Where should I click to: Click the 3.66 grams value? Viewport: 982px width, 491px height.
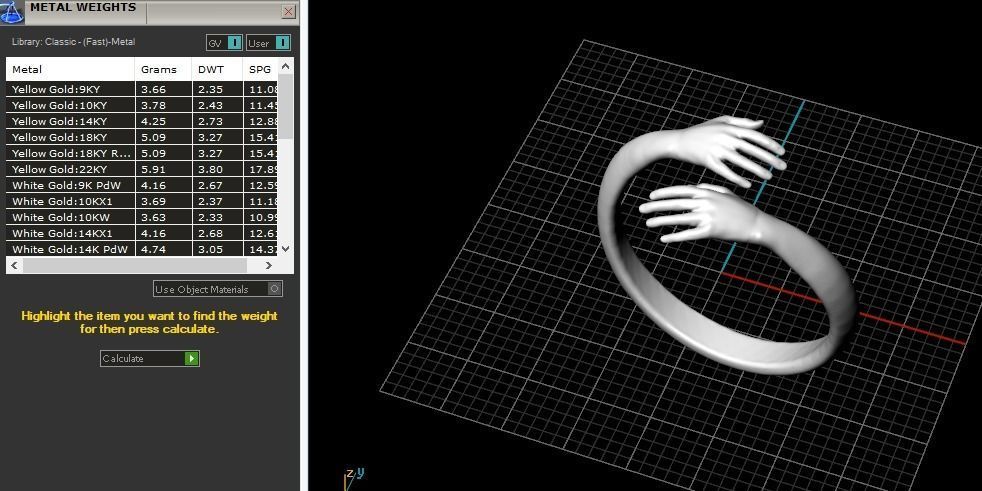tap(153, 90)
